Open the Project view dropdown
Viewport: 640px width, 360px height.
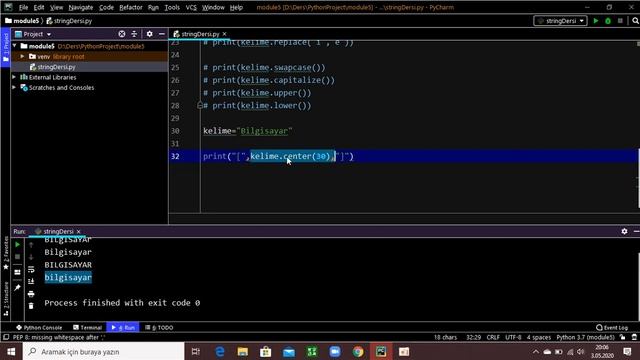(33, 34)
